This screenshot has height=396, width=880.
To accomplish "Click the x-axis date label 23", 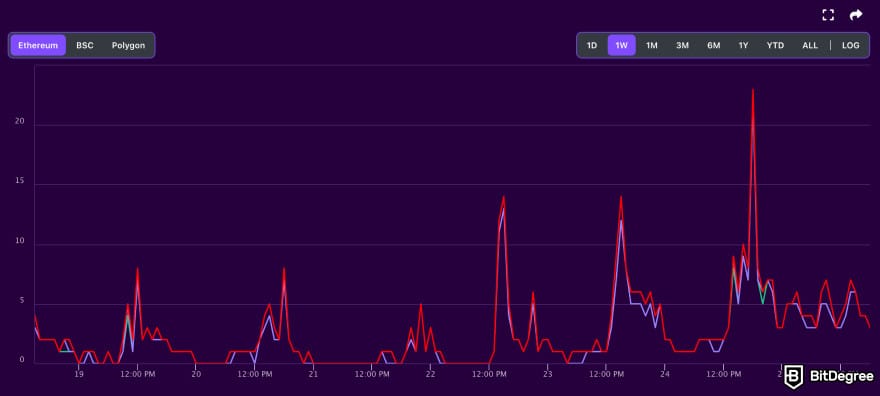I will coord(548,373).
